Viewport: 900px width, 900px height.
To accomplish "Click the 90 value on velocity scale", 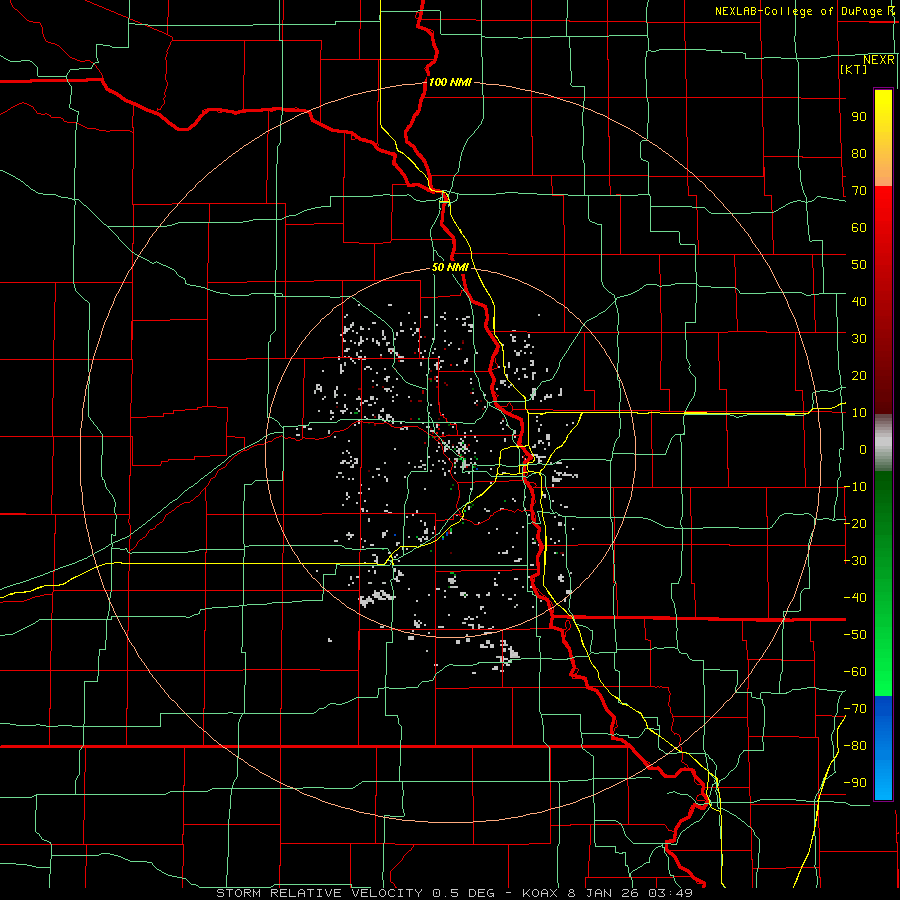I will coord(859,117).
